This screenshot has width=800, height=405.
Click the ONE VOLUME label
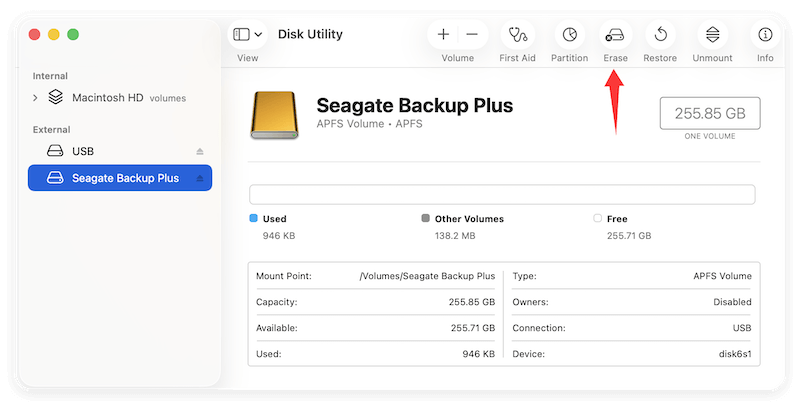pos(710,136)
